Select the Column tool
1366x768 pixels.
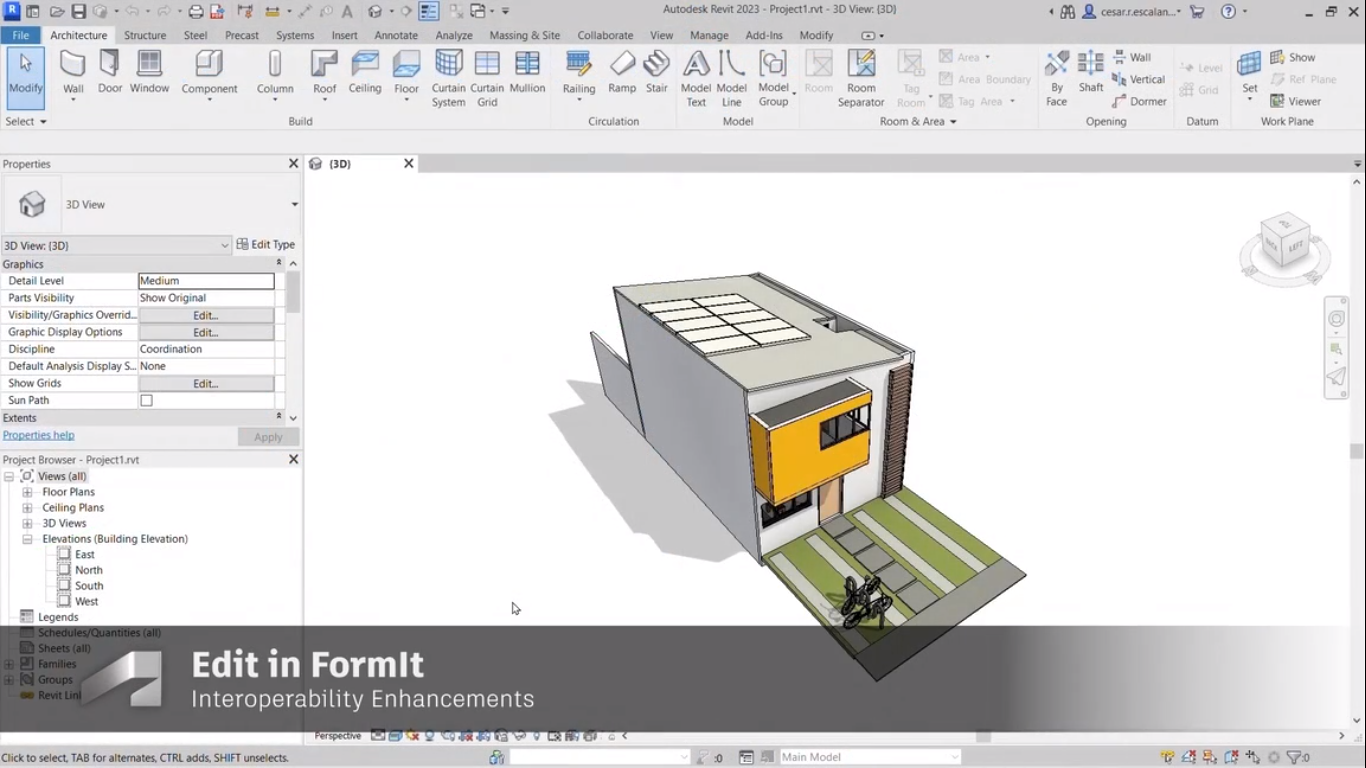275,74
